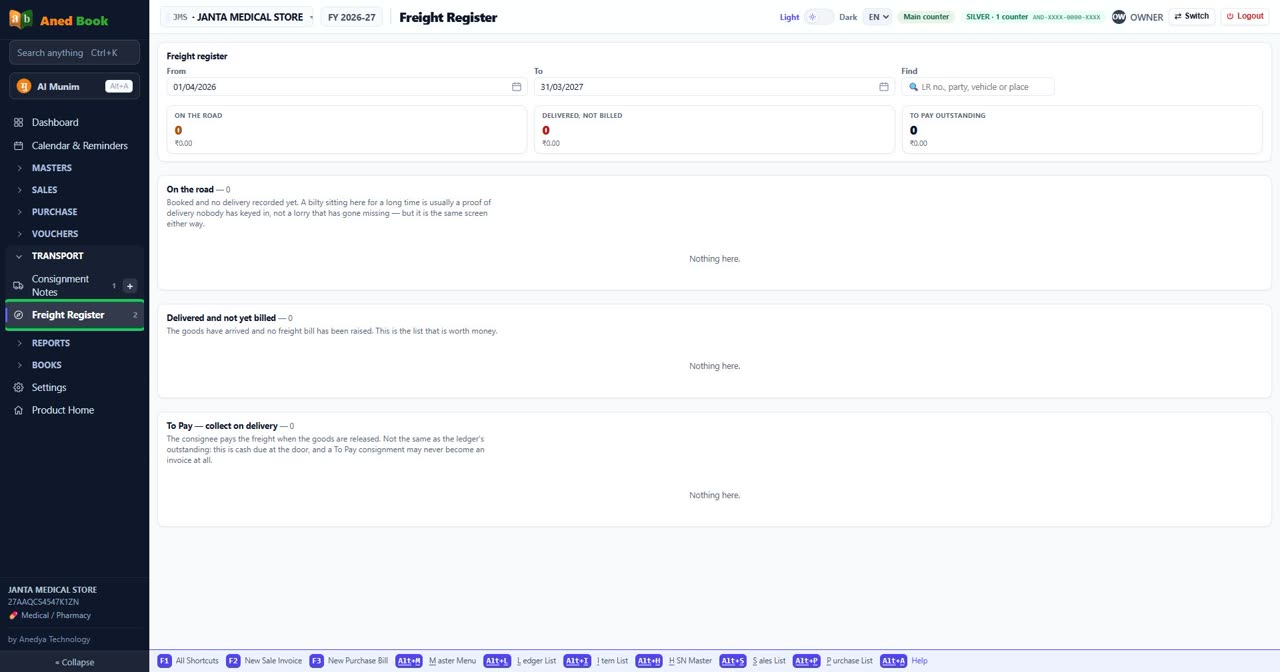Screen dimensions: 1280x672
Task: Click the Product Home house icon
Action: coord(18,410)
